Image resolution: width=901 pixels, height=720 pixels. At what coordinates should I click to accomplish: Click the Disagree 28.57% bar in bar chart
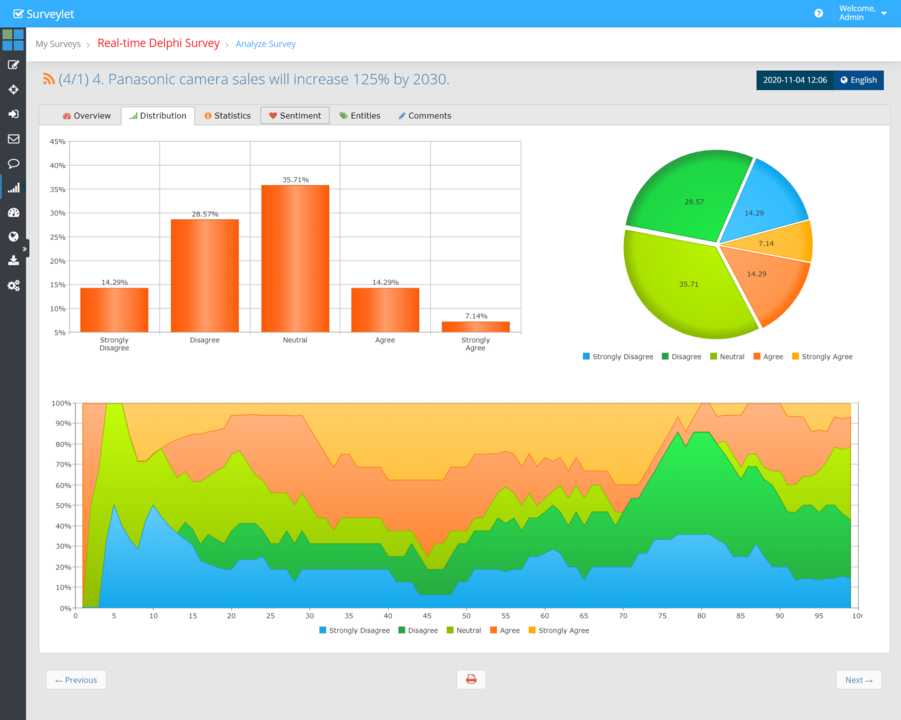[205, 276]
